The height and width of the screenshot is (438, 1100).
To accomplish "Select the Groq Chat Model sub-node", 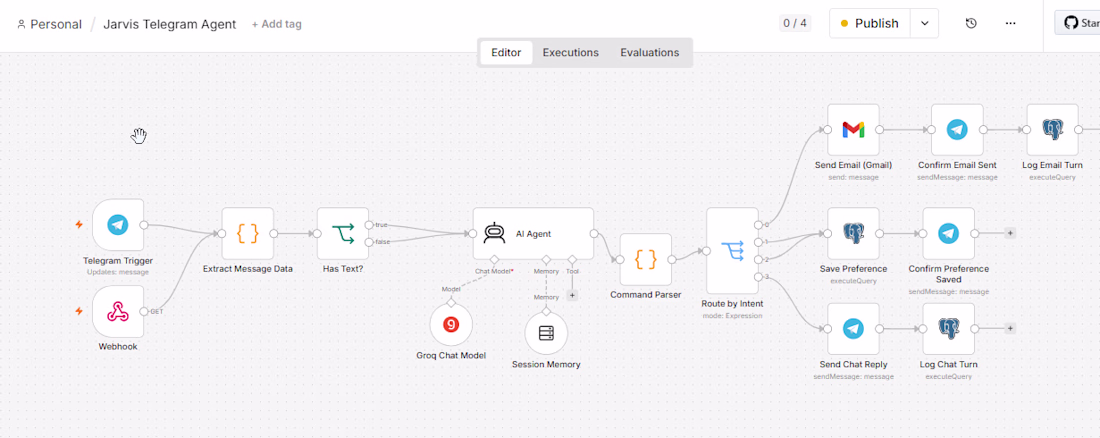I will click(451, 324).
